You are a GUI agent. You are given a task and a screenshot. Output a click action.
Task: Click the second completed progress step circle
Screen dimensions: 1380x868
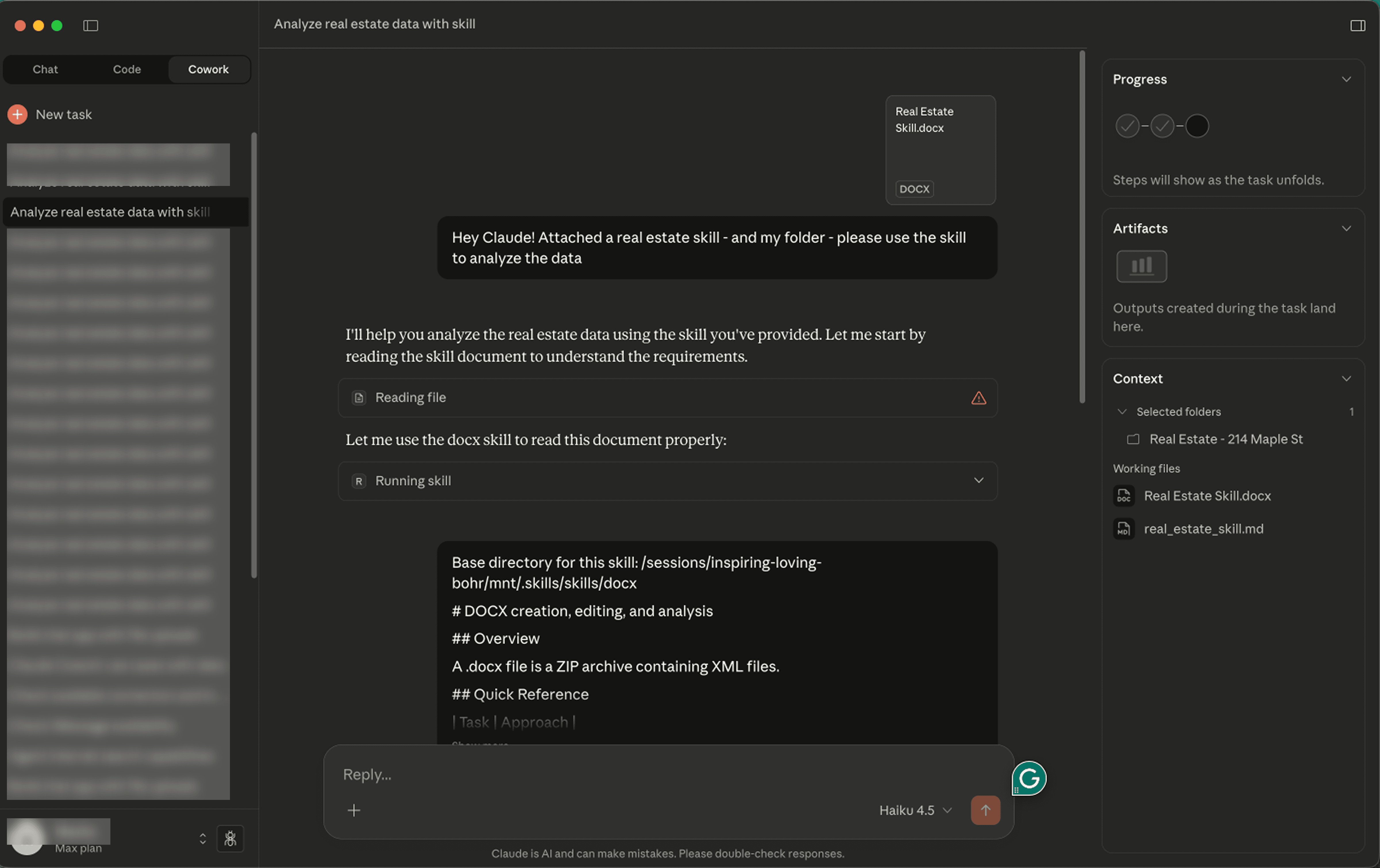1162,126
